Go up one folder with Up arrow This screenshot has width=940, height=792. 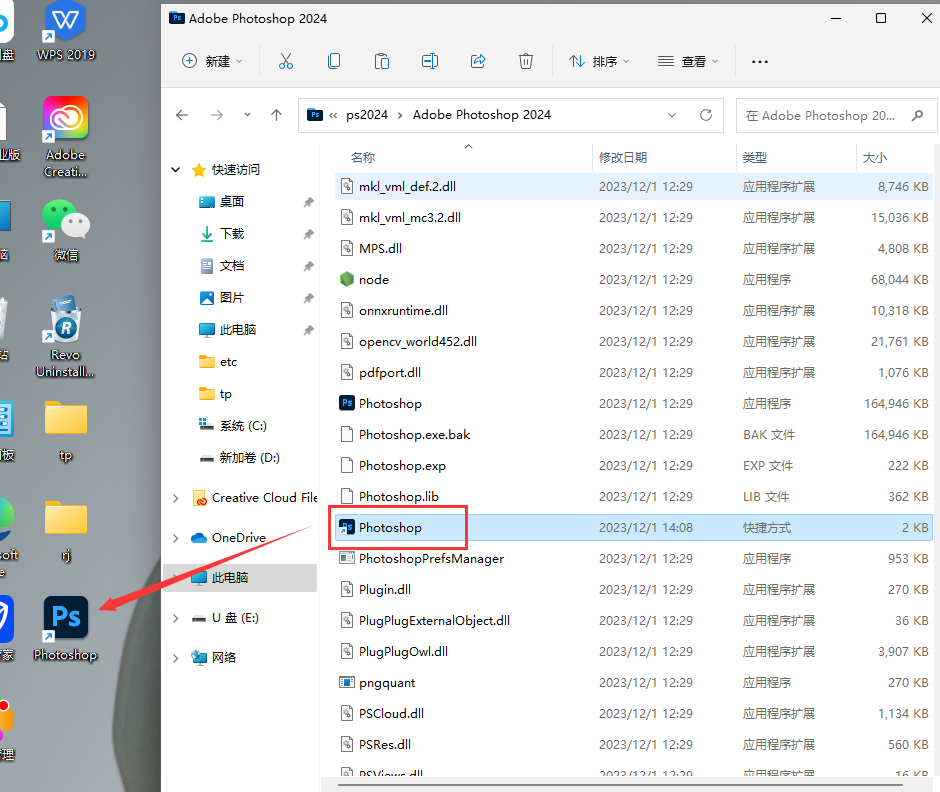tap(277, 115)
